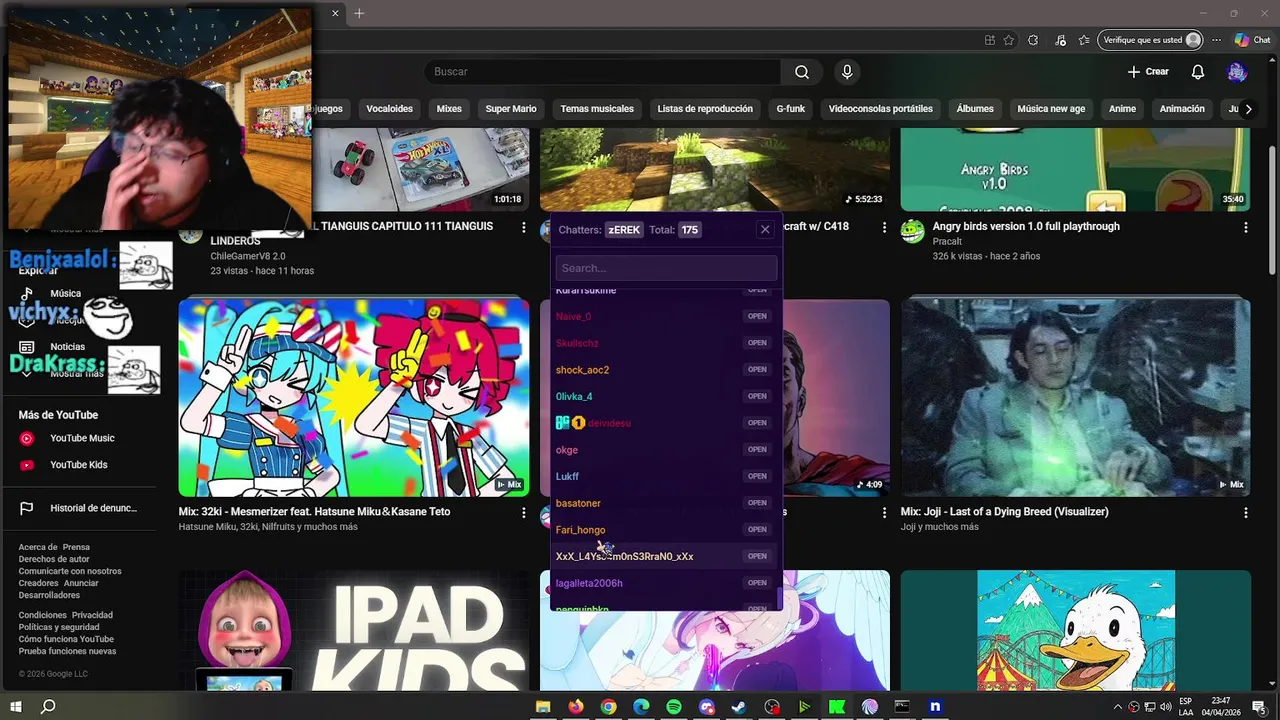The height and width of the screenshot is (720, 1280).
Task: Open the IPAD KIDS video thumbnail
Action: pyautogui.click(x=354, y=630)
